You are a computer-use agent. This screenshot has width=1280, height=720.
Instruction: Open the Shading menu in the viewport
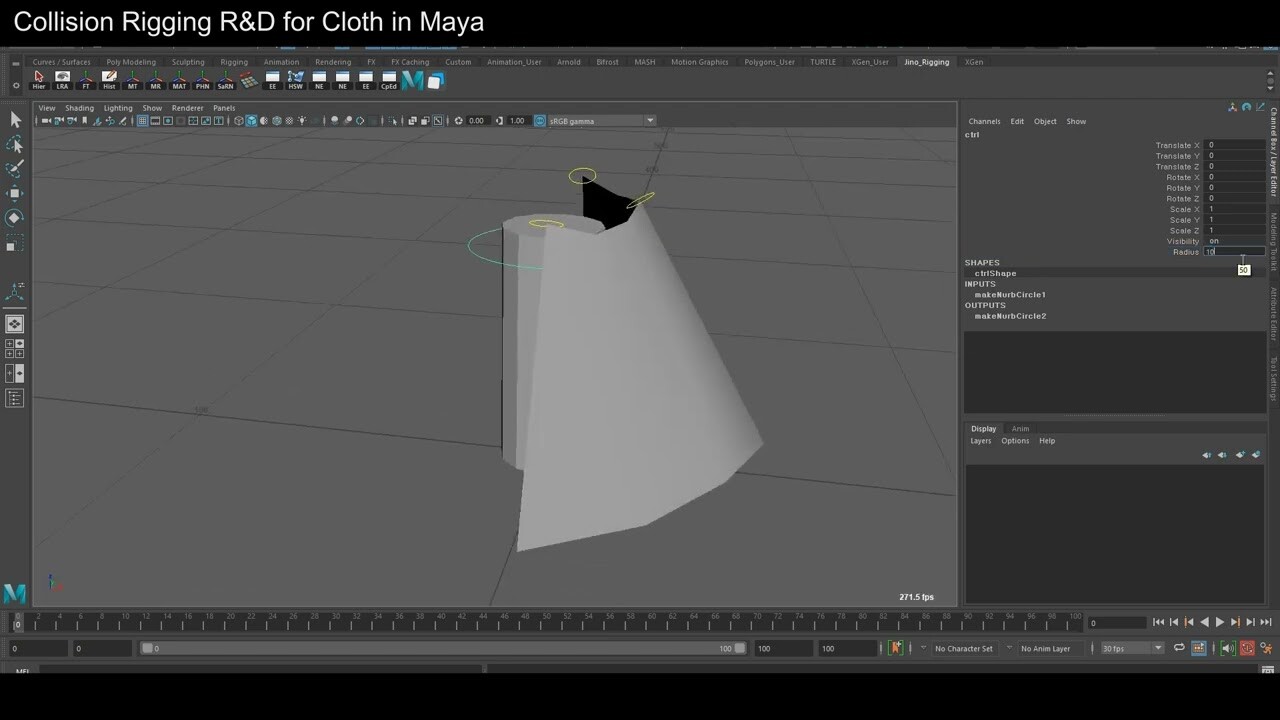(x=79, y=107)
